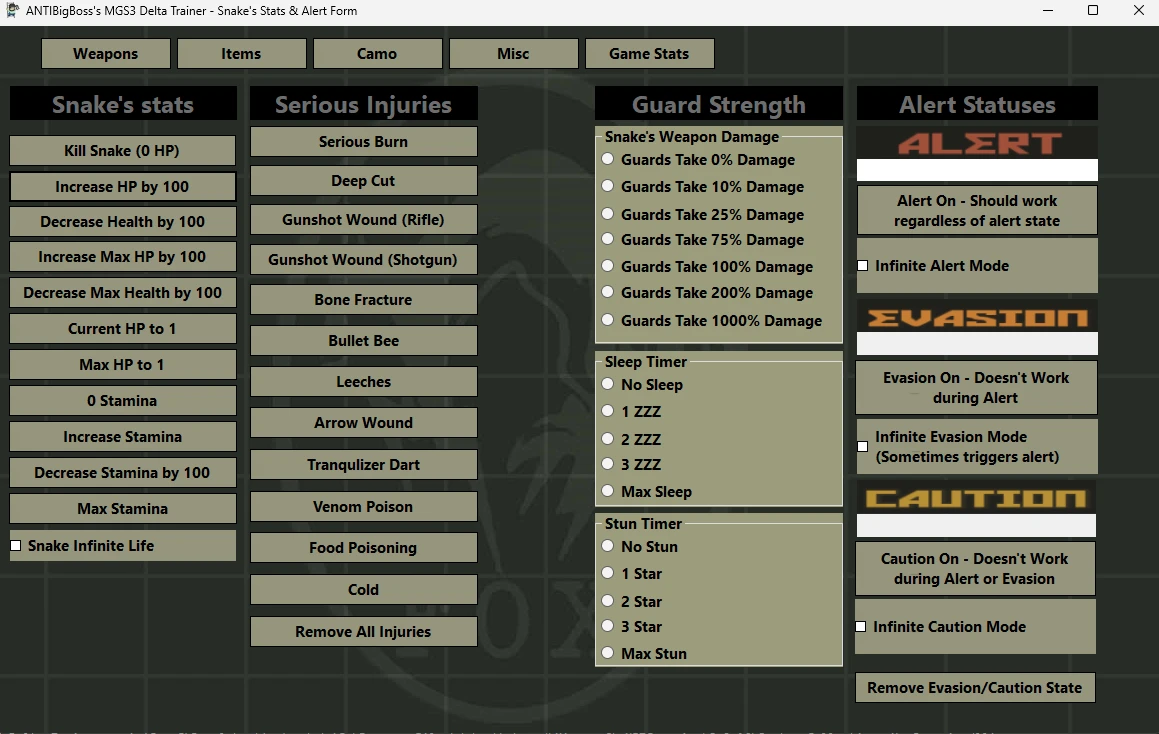Go to Game Stats tab

click(649, 54)
